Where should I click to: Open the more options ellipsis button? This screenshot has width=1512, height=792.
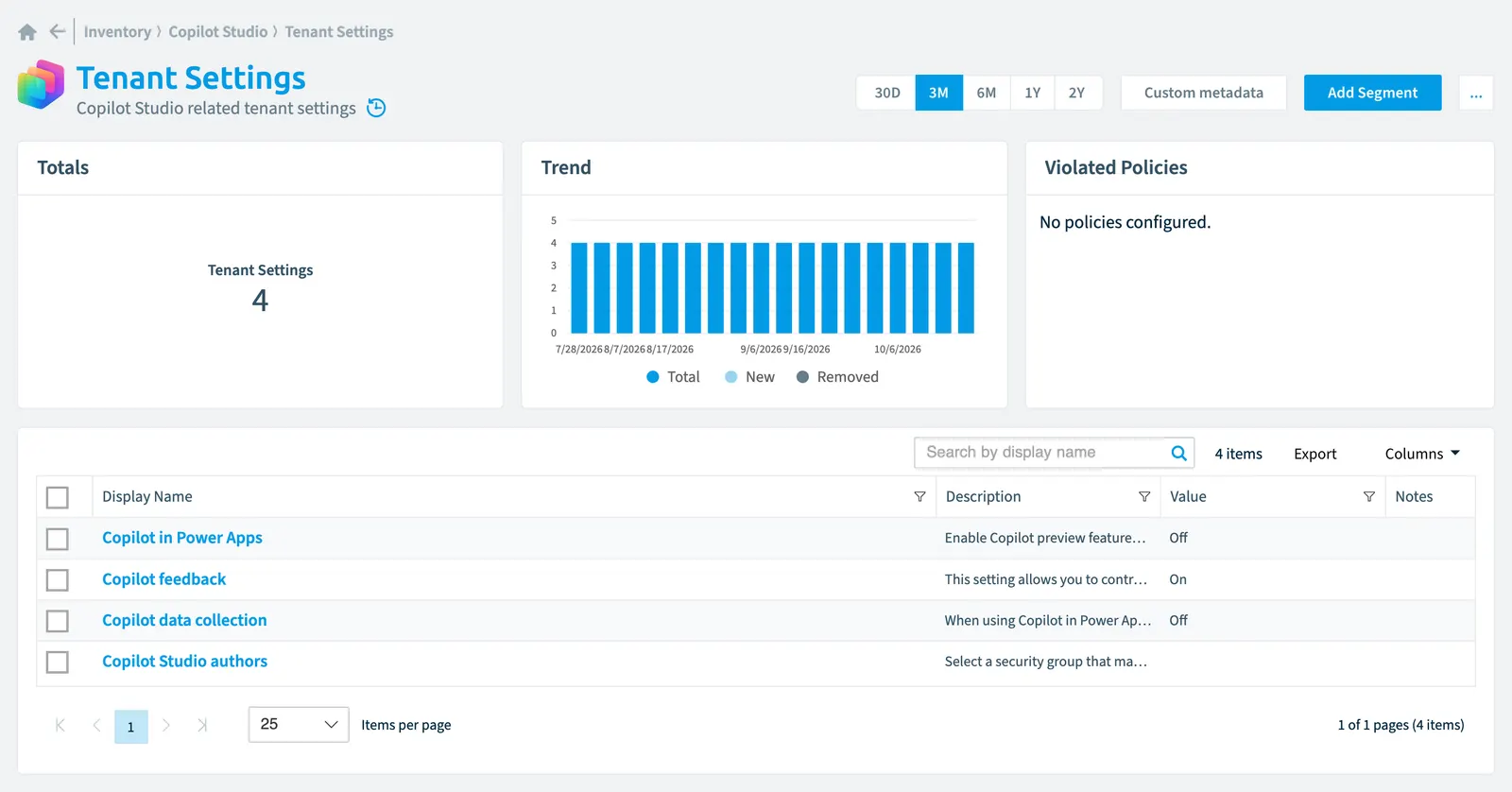pos(1476,93)
